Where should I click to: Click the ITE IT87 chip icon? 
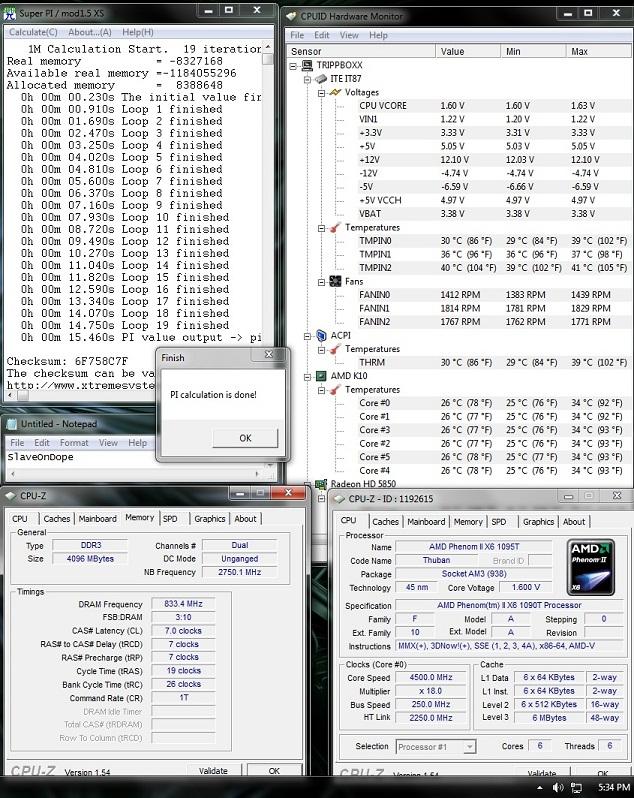[321, 79]
